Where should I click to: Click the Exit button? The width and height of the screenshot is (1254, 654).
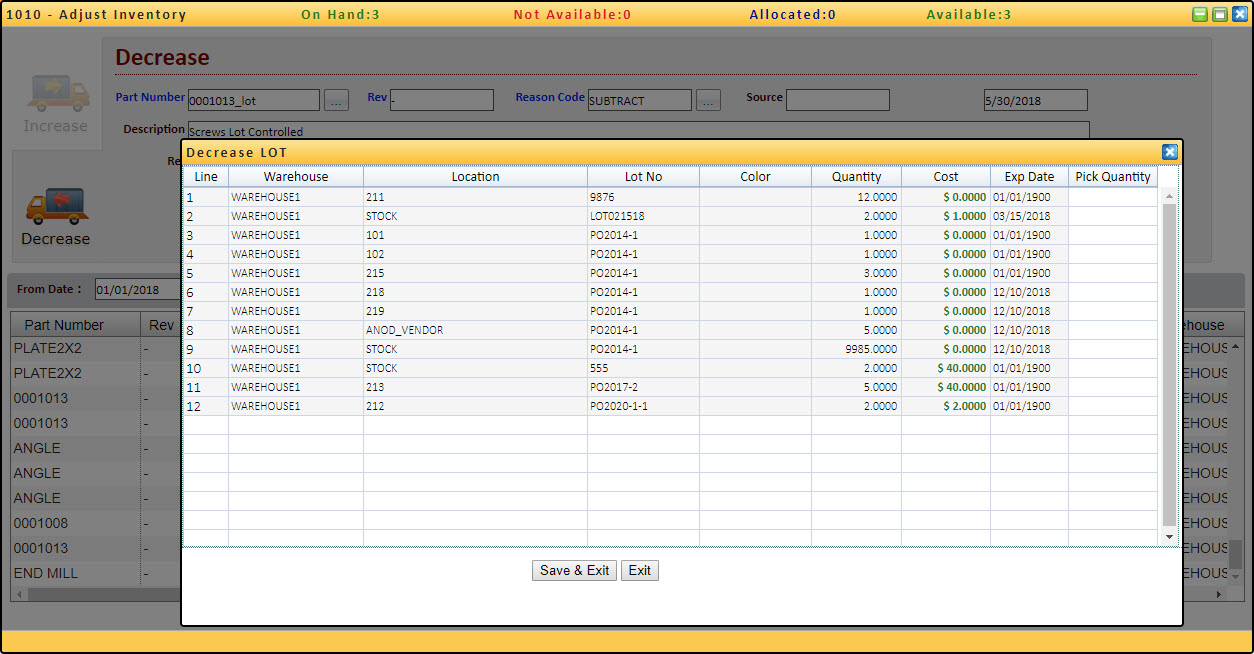[640, 570]
